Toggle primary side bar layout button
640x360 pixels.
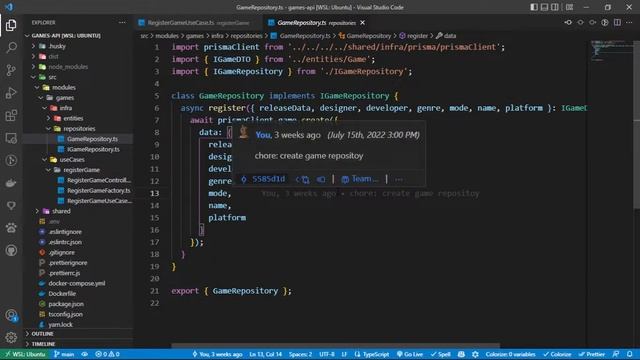pyautogui.click(x=534, y=7)
